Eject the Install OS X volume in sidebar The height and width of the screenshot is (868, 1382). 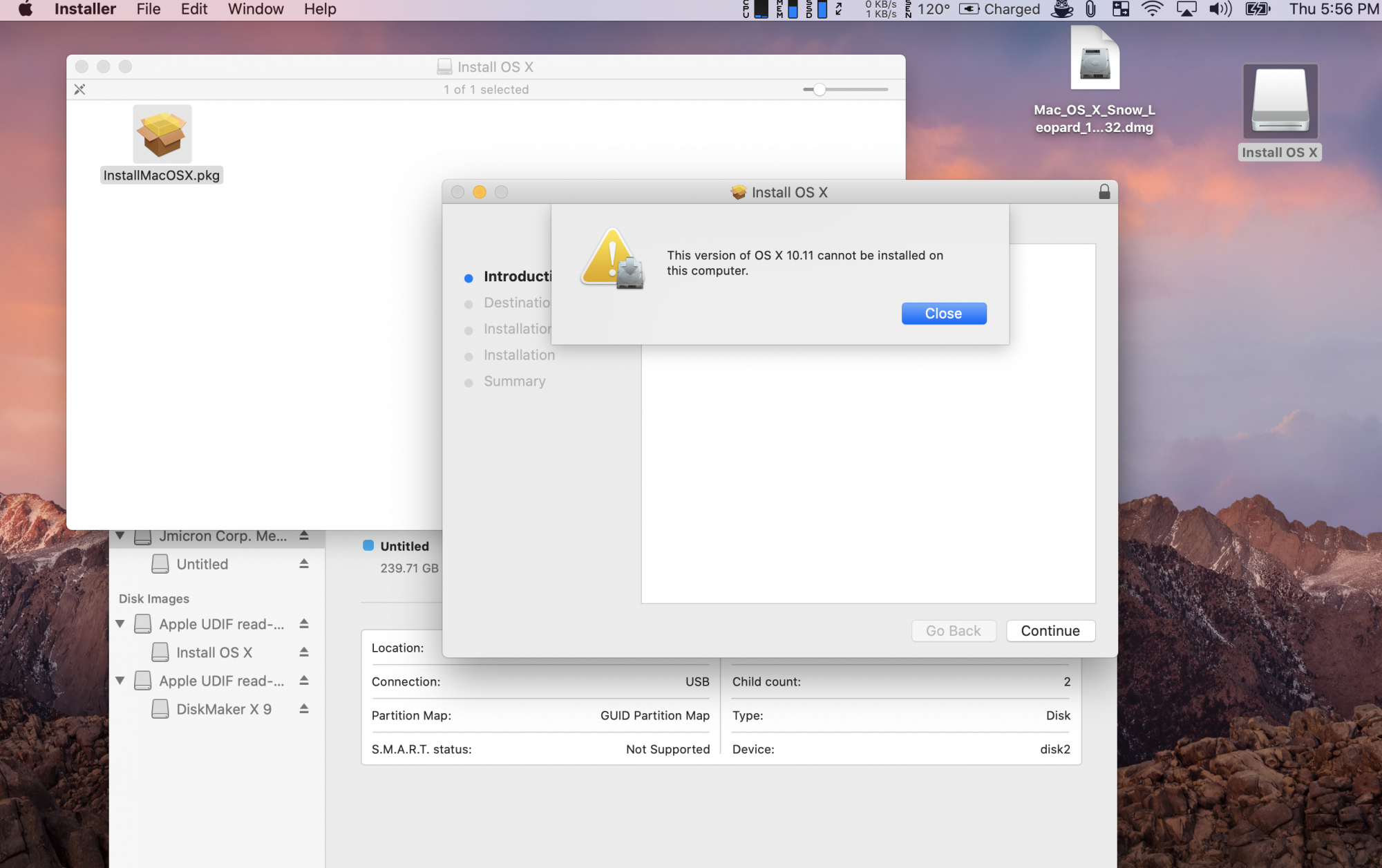coord(303,652)
